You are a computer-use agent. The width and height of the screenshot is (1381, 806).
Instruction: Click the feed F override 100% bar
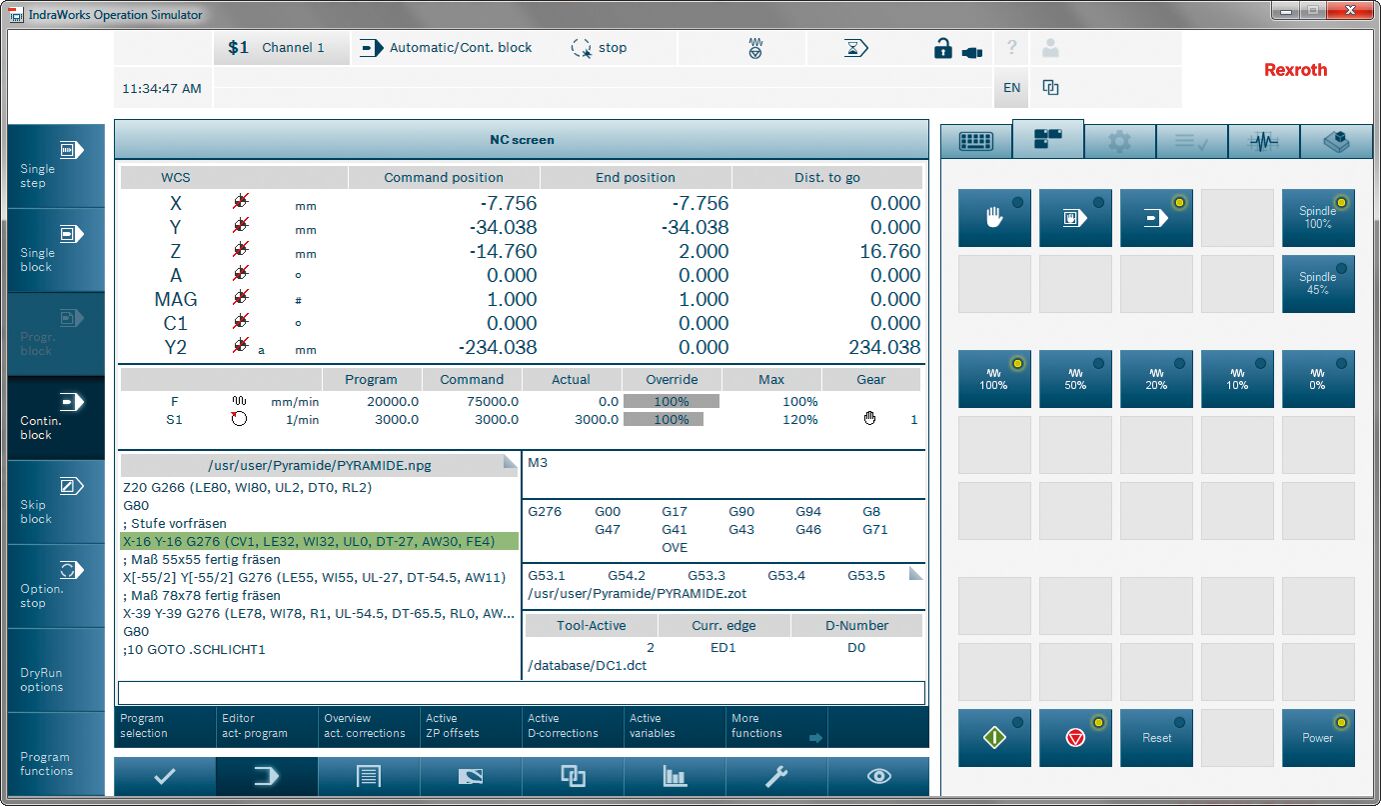[x=671, y=402]
